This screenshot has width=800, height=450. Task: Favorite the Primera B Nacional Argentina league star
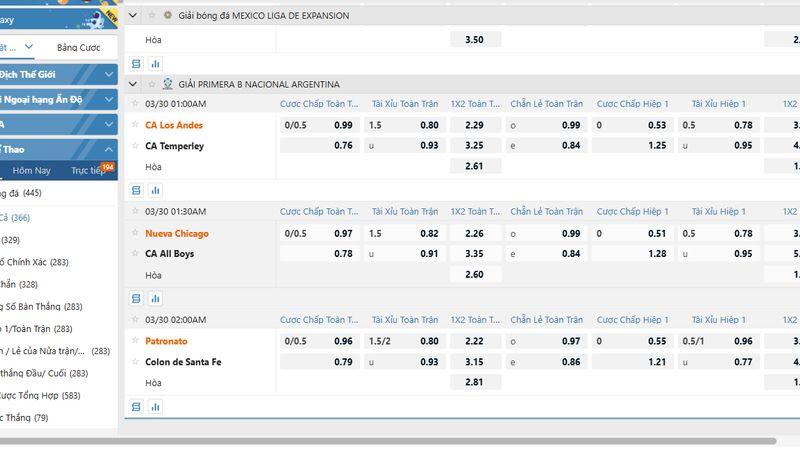click(151, 84)
